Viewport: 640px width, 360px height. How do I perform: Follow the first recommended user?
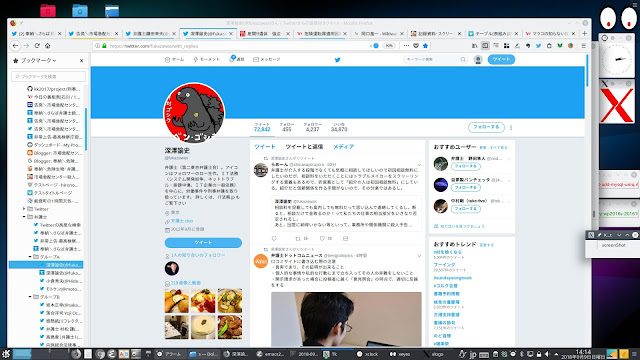pos(466,167)
